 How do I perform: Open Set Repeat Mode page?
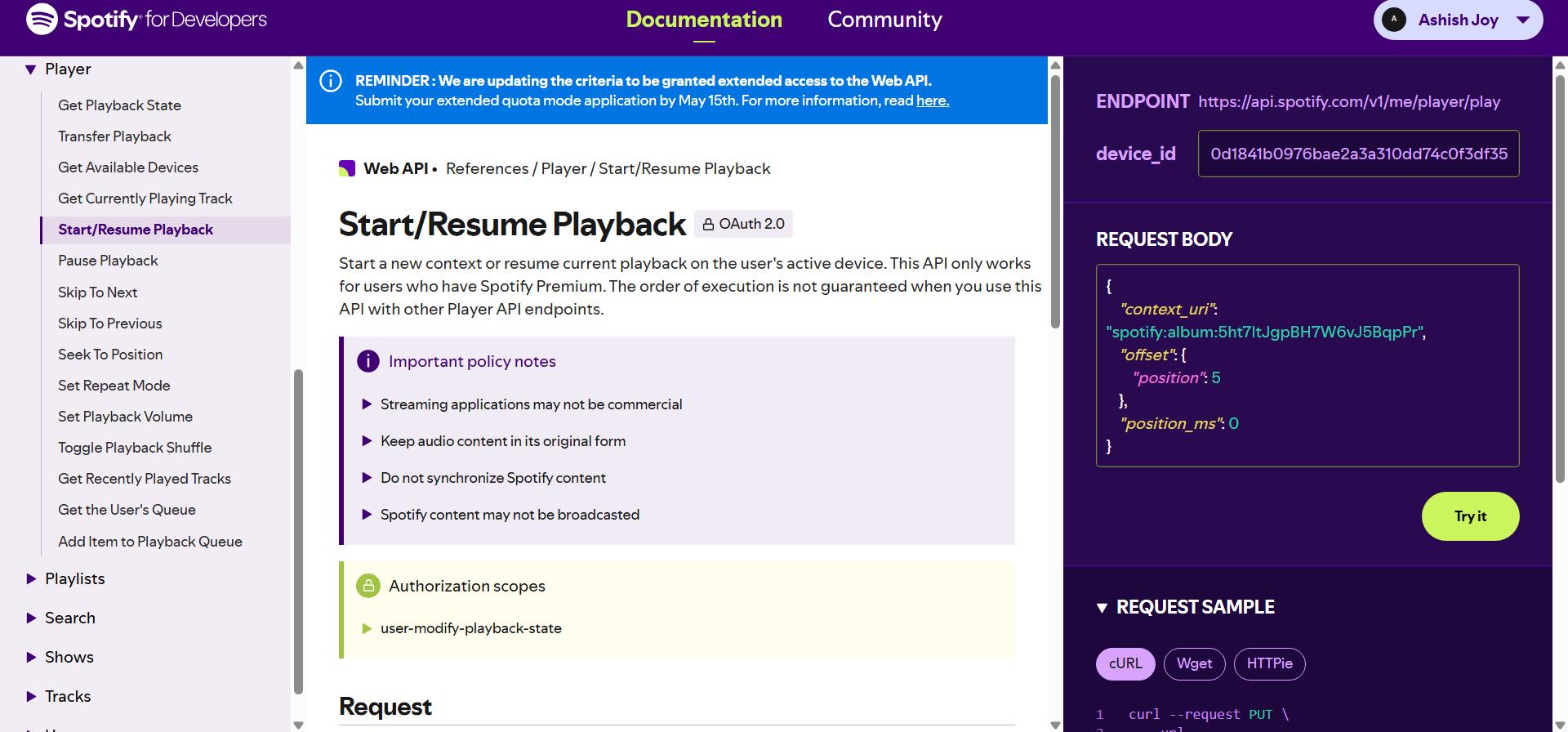tap(114, 386)
